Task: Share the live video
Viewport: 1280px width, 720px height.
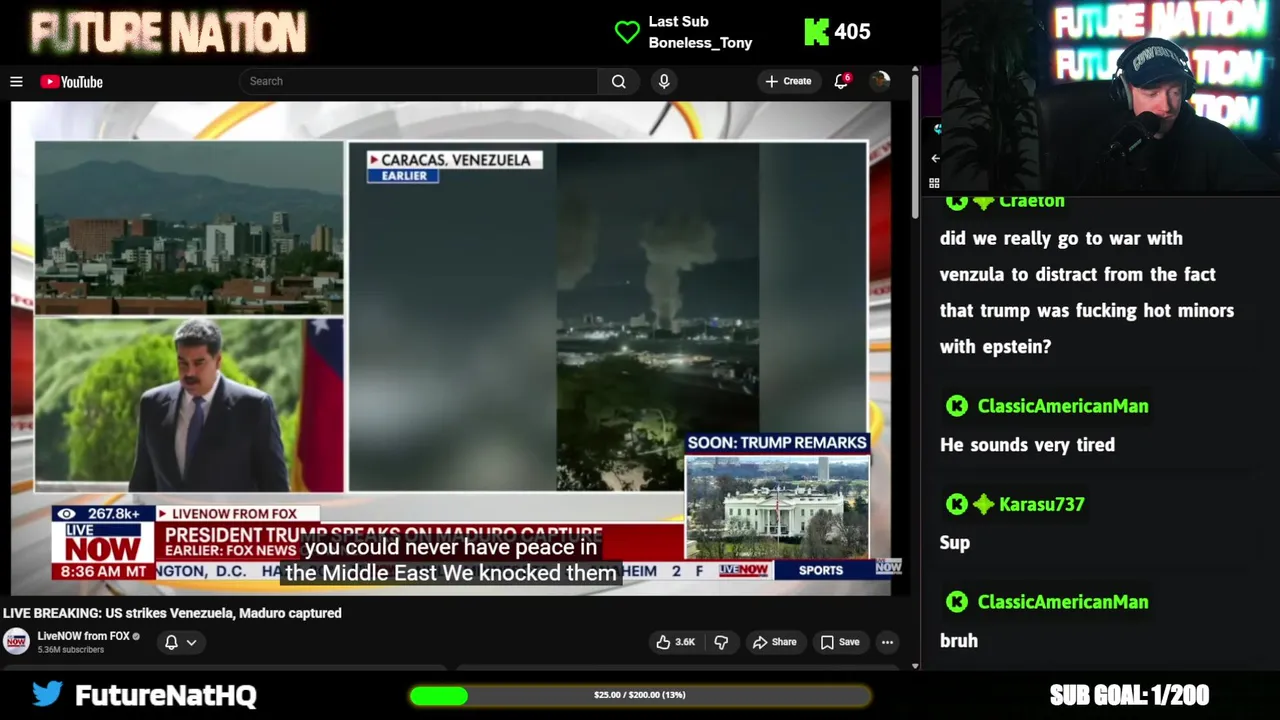Action: 775,642
